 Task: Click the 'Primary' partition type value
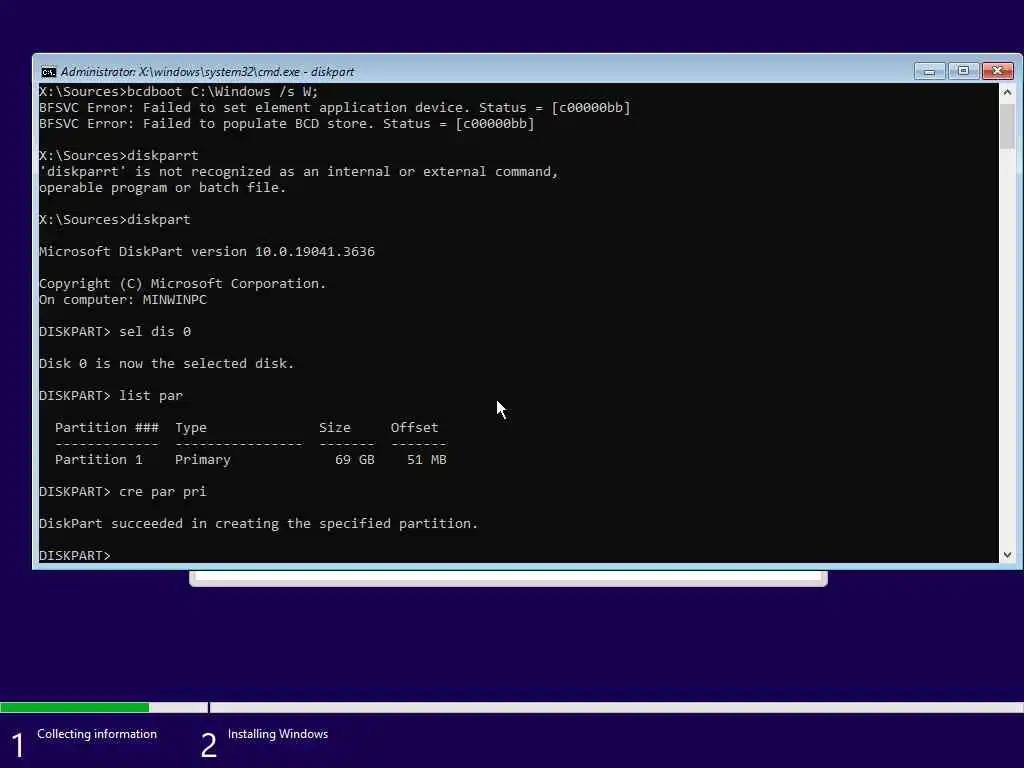point(202,460)
